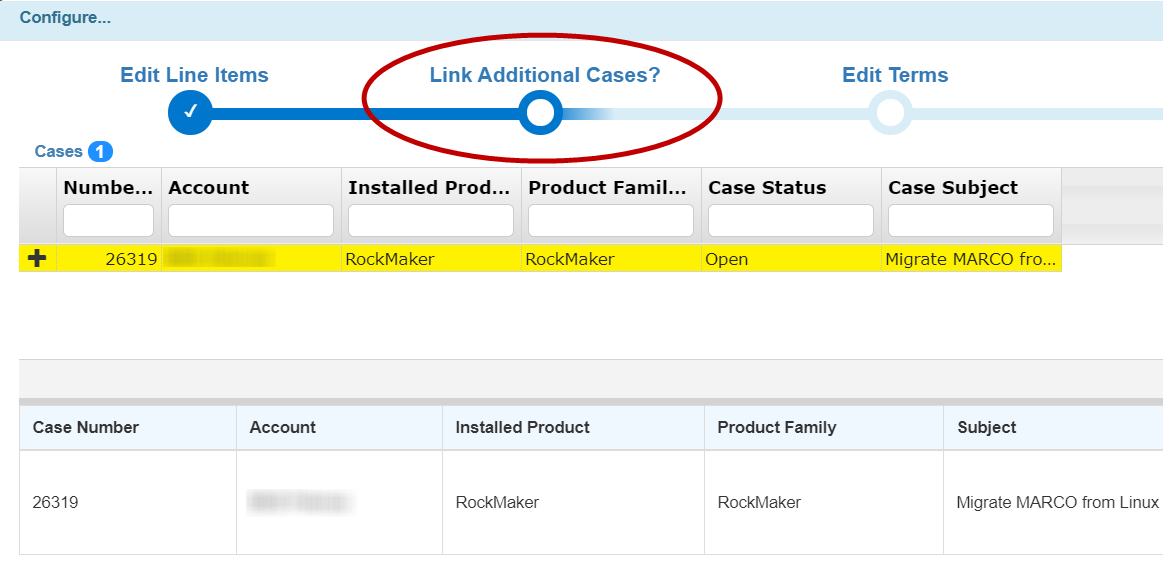Sort by Case Subject column header
This screenshot has height=585, width=1163.
[952, 188]
